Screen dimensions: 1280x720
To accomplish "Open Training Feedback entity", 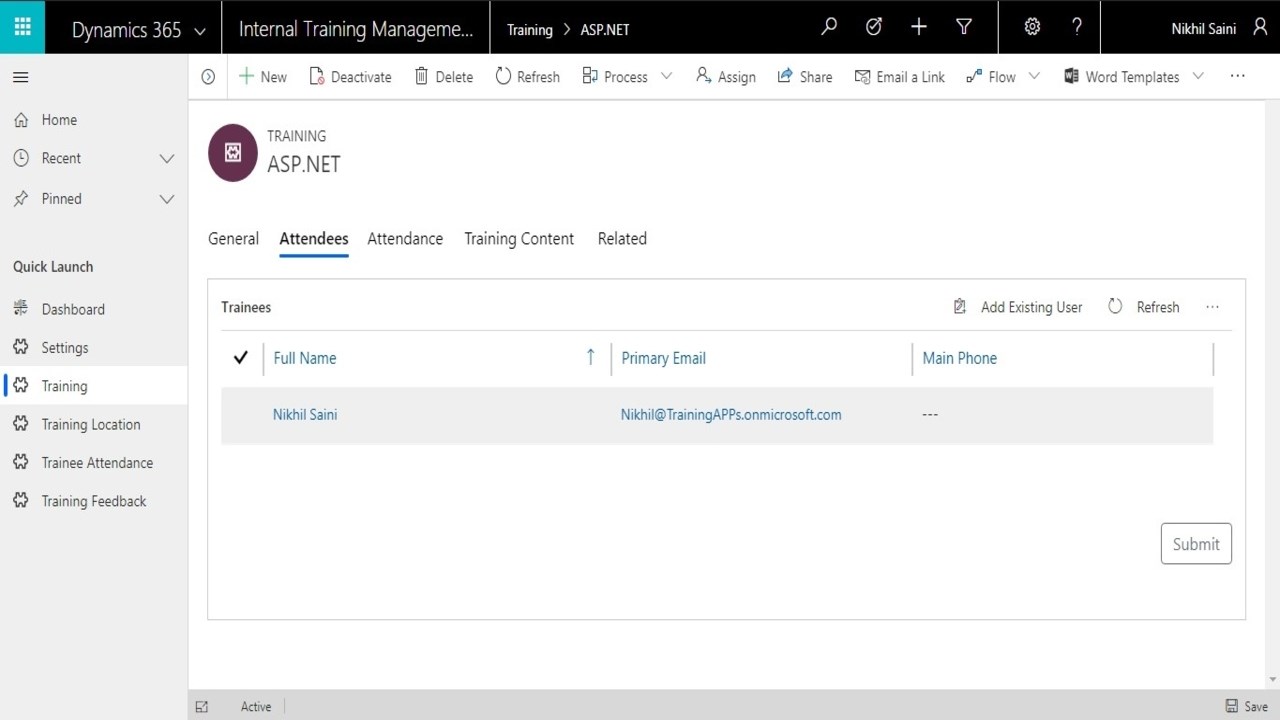I will click(94, 501).
